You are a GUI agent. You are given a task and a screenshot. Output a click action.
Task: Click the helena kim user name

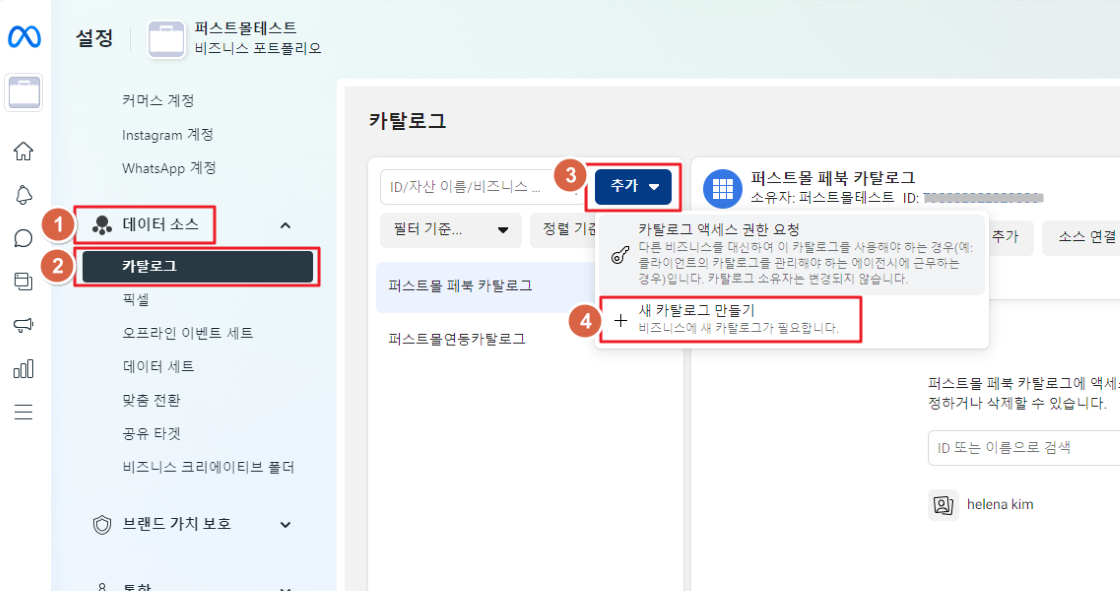pos(1000,505)
